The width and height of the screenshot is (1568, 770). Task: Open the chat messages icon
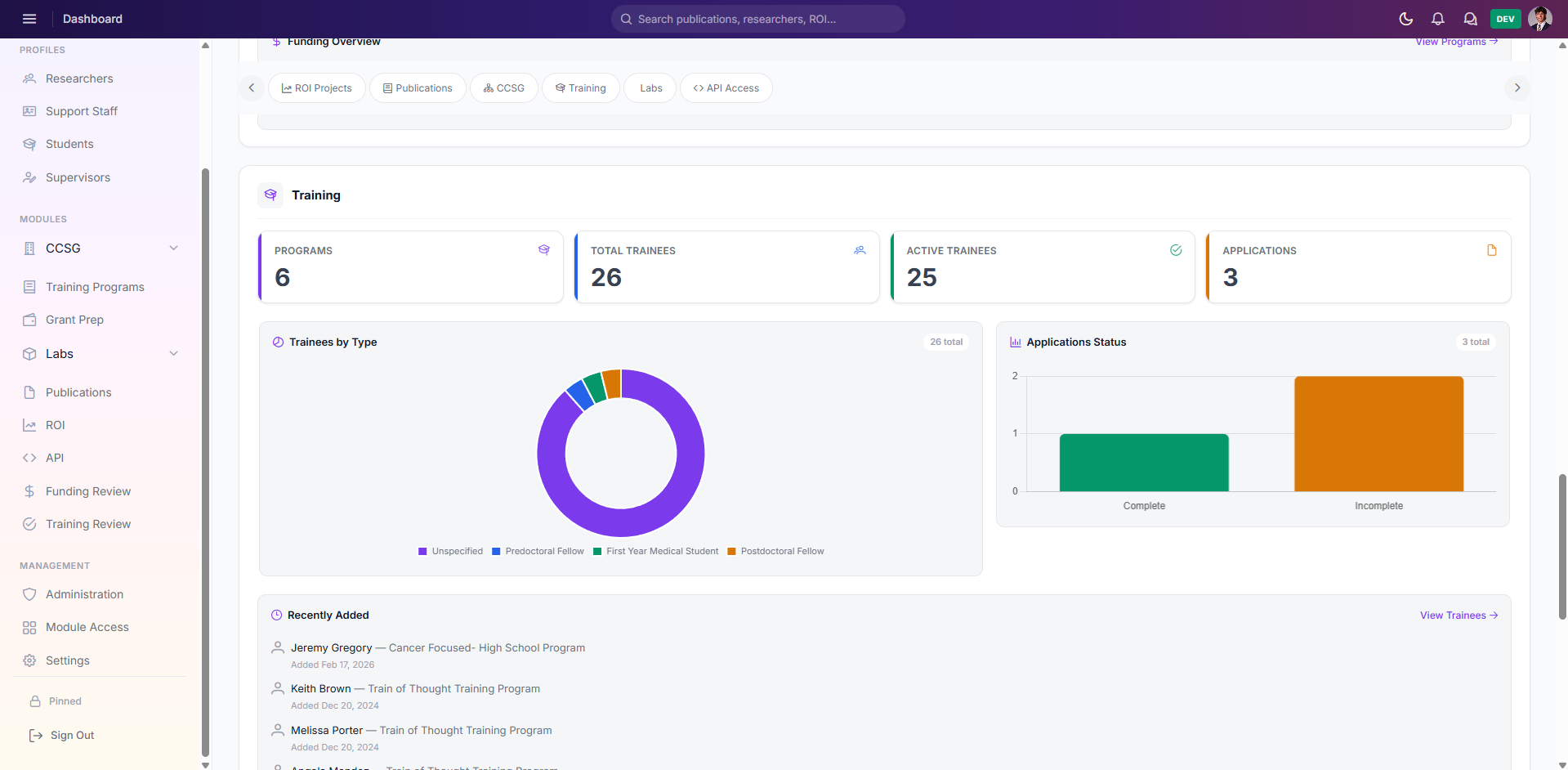click(1471, 19)
